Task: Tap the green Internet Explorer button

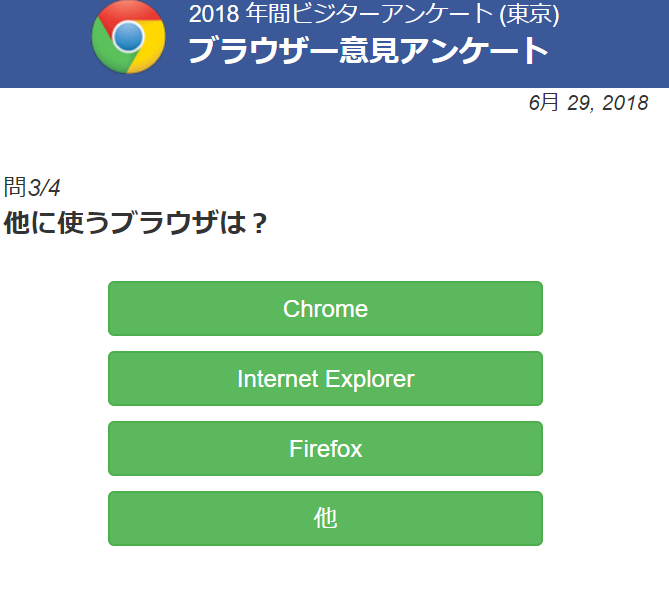Action: pyautogui.click(x=325, y=378)
